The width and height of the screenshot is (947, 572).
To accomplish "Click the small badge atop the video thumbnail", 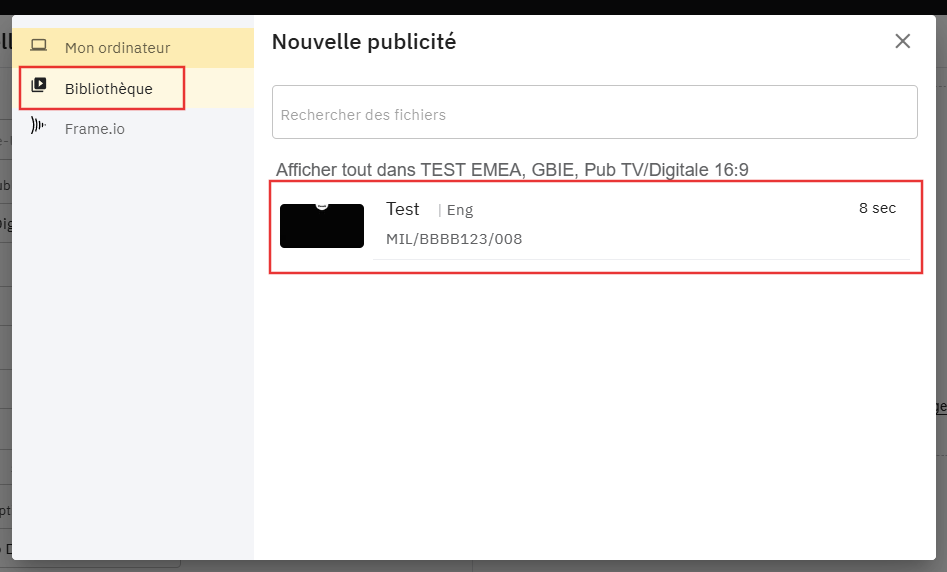I will tap(322, 205).
